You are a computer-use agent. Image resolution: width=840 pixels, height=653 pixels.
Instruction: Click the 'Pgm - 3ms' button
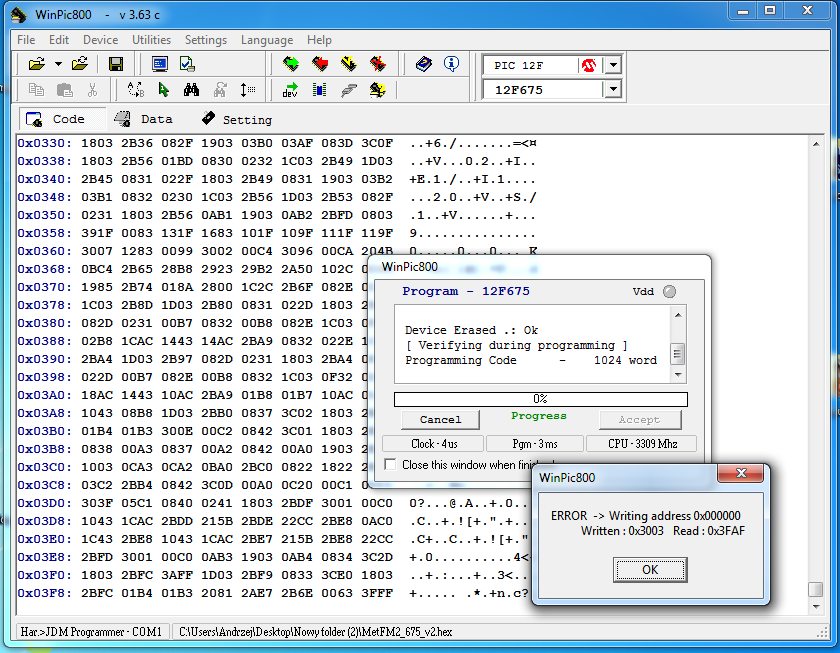(x=535, y=444)
